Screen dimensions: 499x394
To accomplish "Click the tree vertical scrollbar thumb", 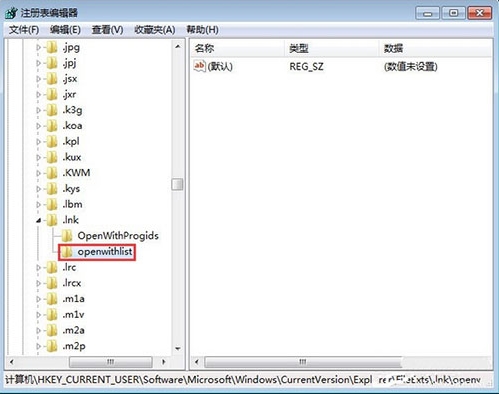I will click(x=177, y=184).
